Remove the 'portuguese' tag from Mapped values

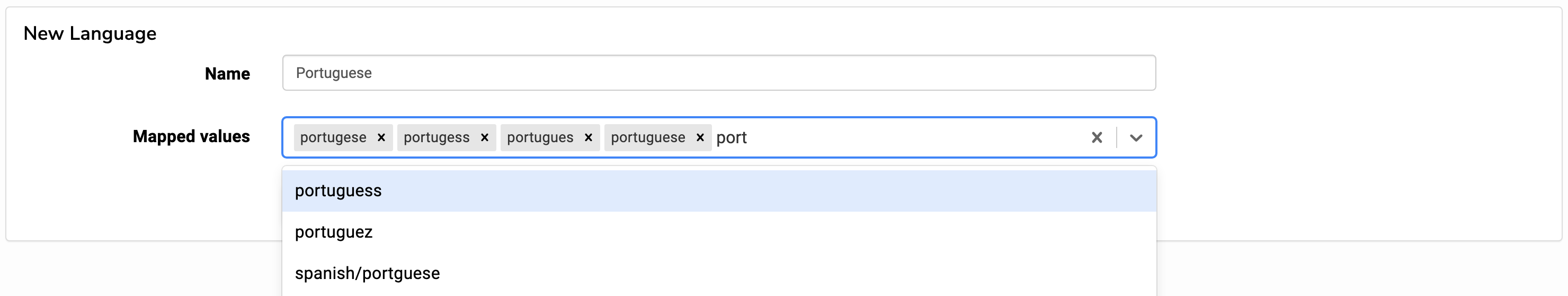[700, 137]
